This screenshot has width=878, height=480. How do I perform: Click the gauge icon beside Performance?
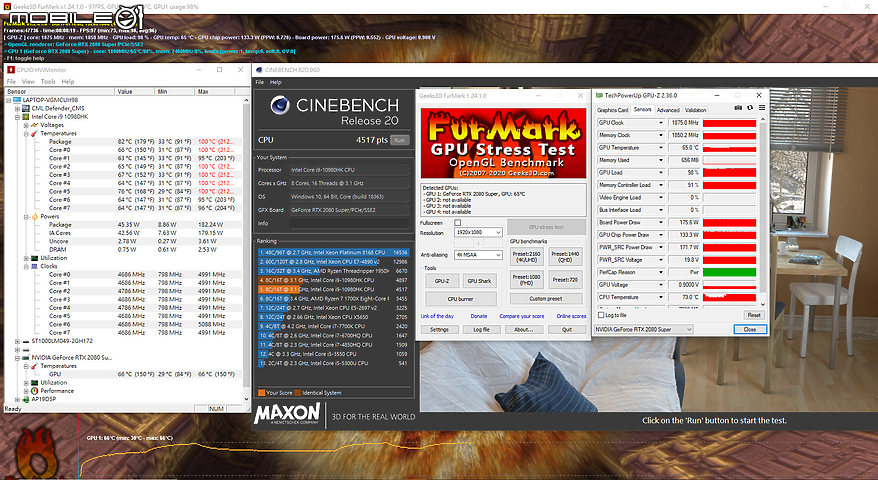point(35,391)
